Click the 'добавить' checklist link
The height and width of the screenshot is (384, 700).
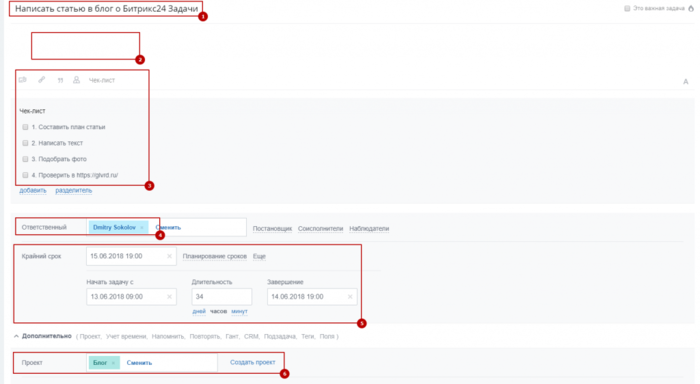[33, 190]
